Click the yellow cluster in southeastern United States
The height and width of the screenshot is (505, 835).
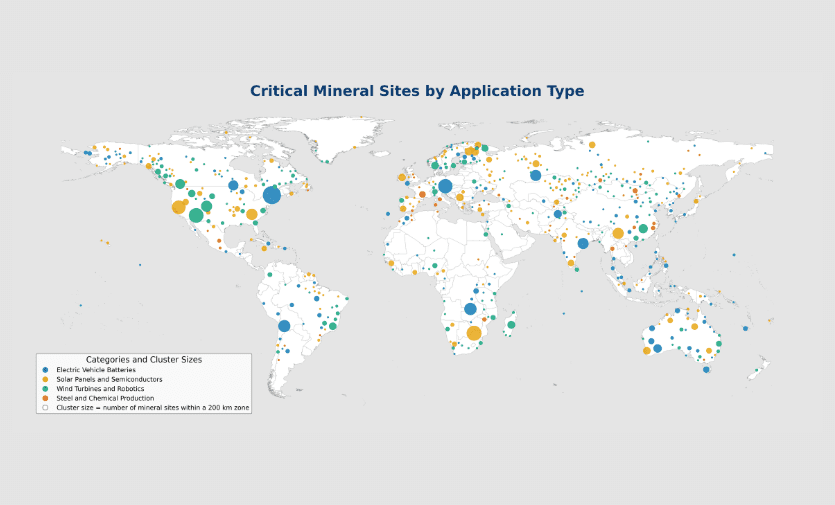click(x=252, y=214)
